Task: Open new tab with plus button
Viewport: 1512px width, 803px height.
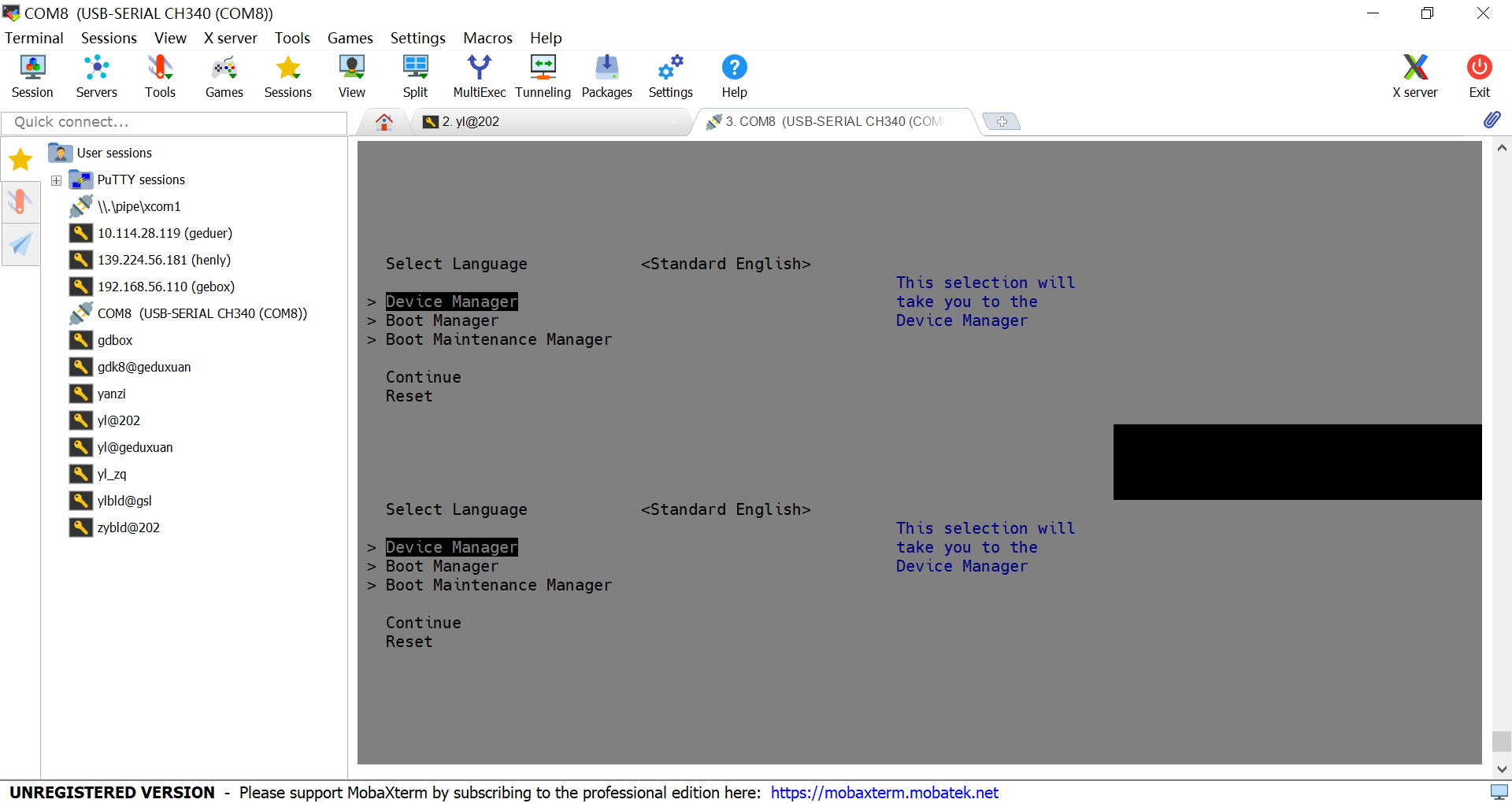Action: click(x=1002, y=121)
